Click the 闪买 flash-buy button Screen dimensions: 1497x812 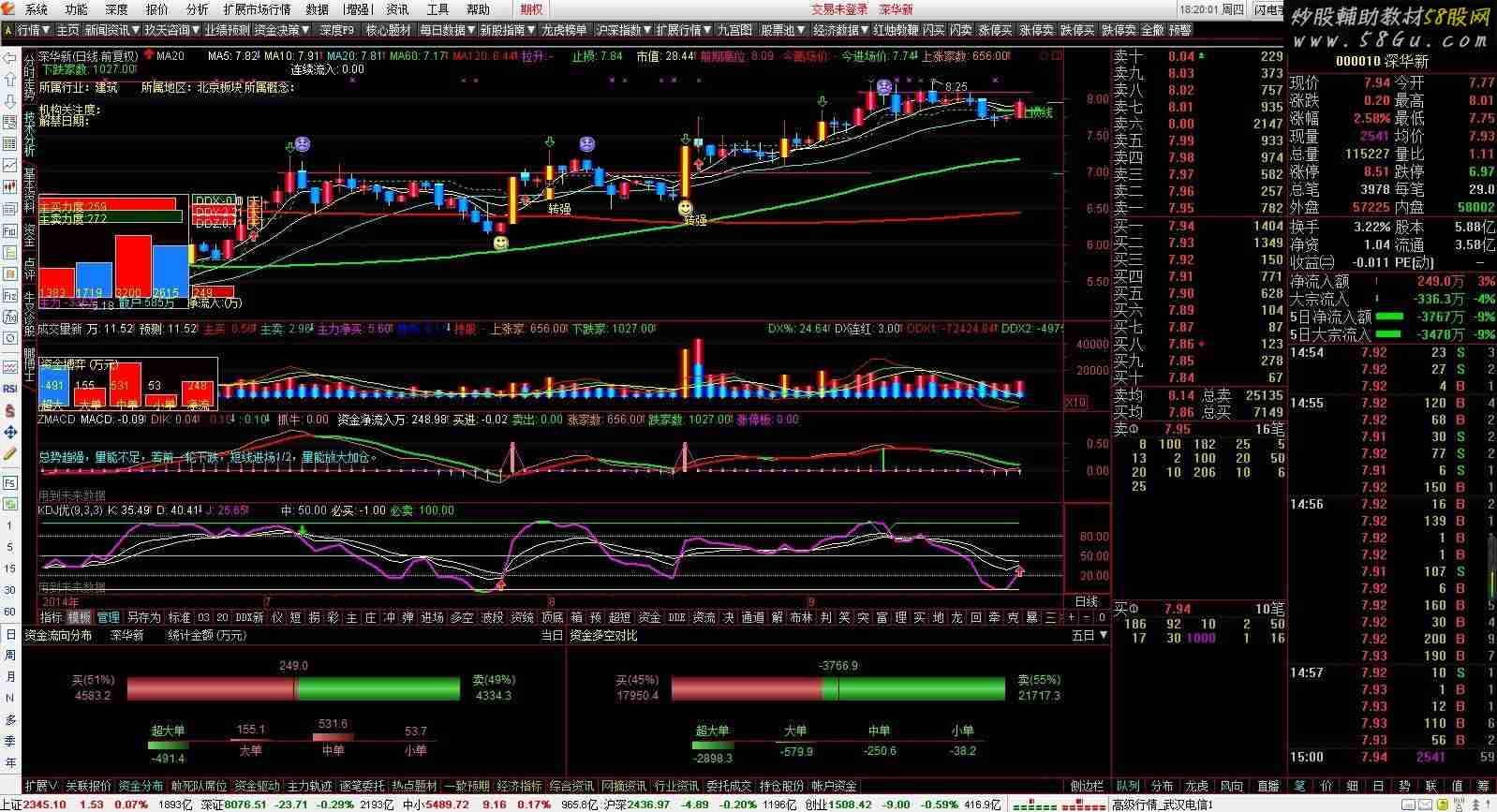pos(934,30)
